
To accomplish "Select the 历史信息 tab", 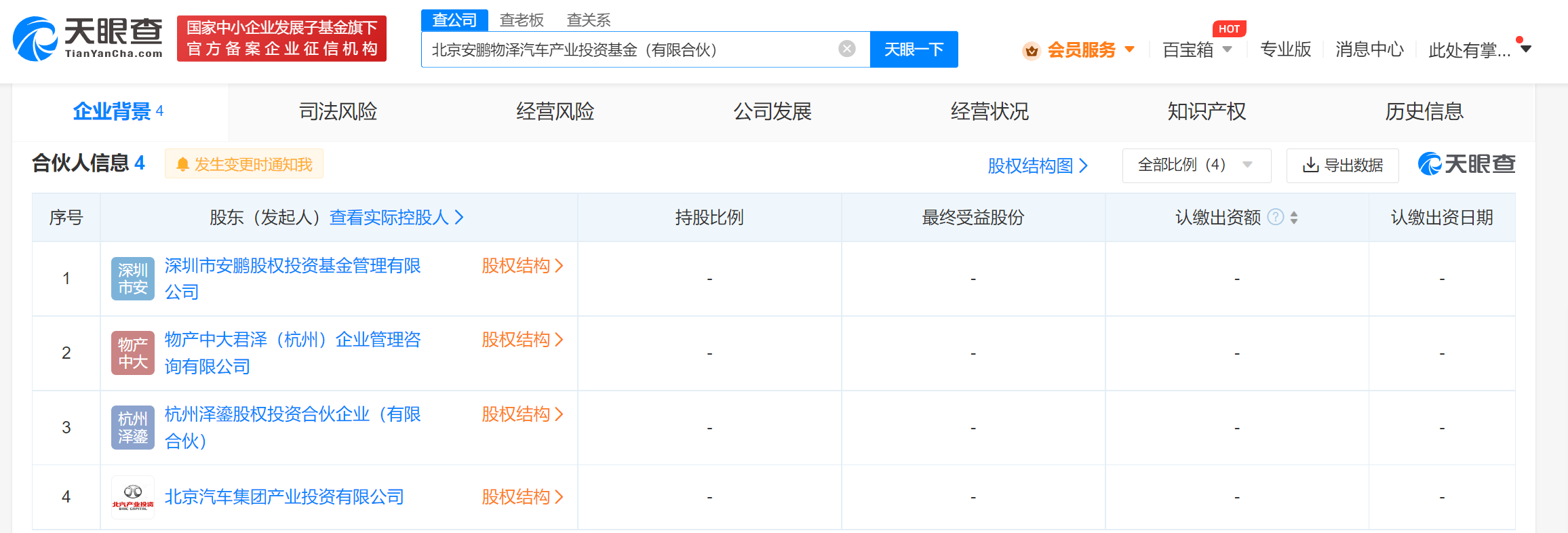I will 1424,111.
